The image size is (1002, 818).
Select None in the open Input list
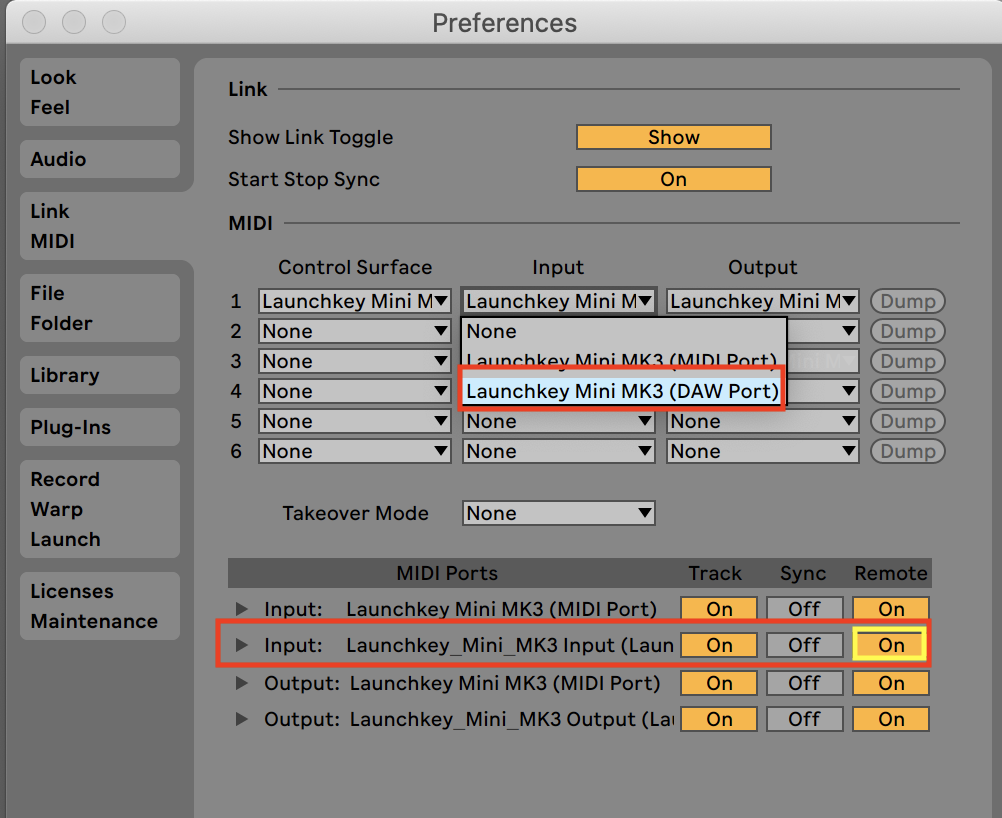(x=623, y=331)
